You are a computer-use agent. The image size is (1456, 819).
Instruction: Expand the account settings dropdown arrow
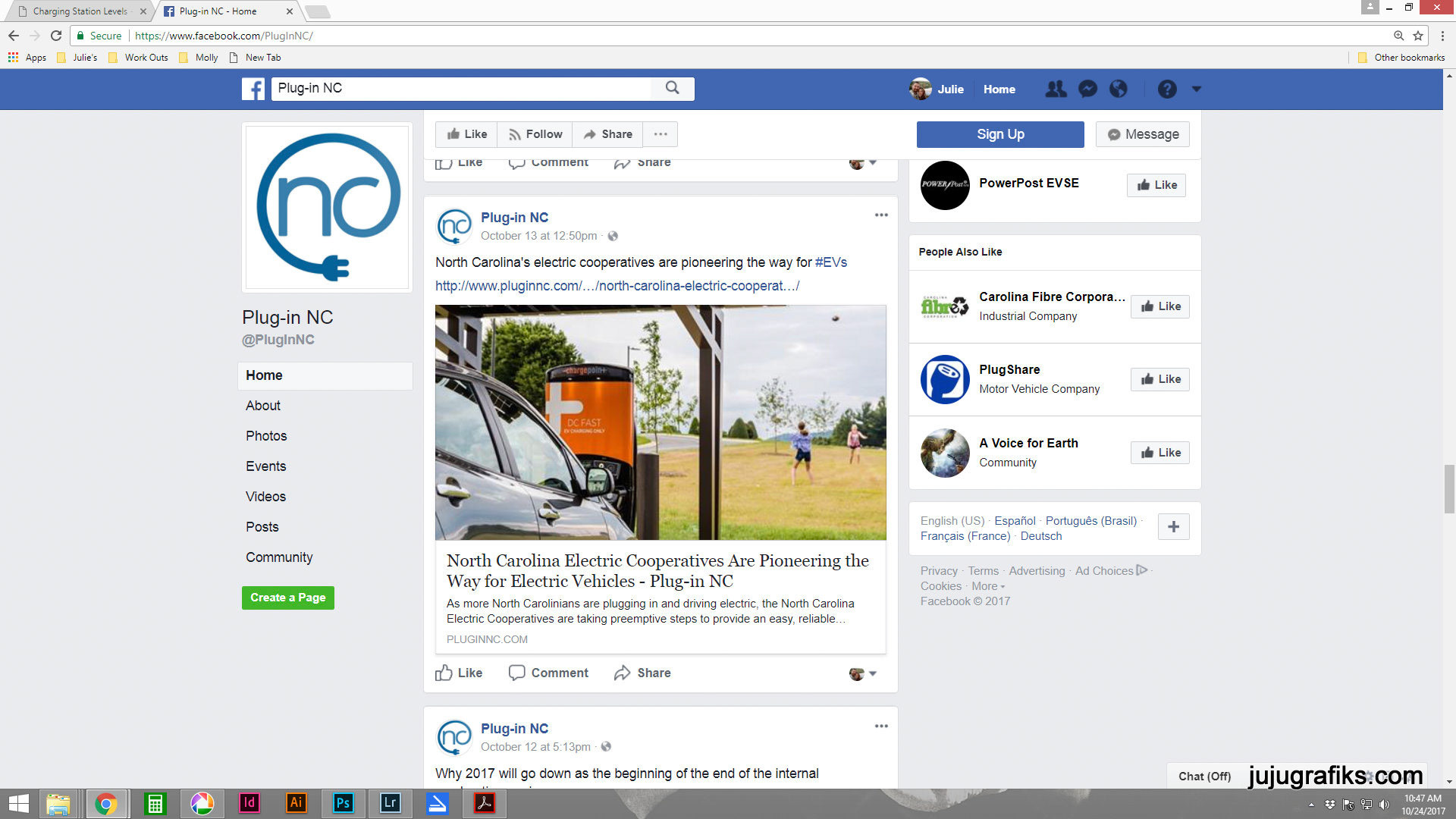[x=1197, y=89]
